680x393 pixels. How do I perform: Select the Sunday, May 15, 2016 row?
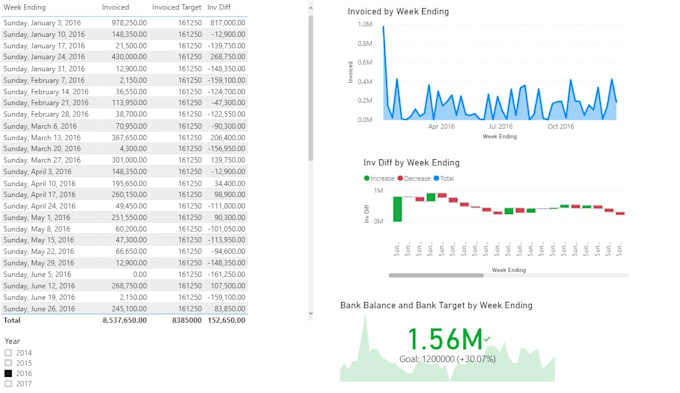click(124, 240)
